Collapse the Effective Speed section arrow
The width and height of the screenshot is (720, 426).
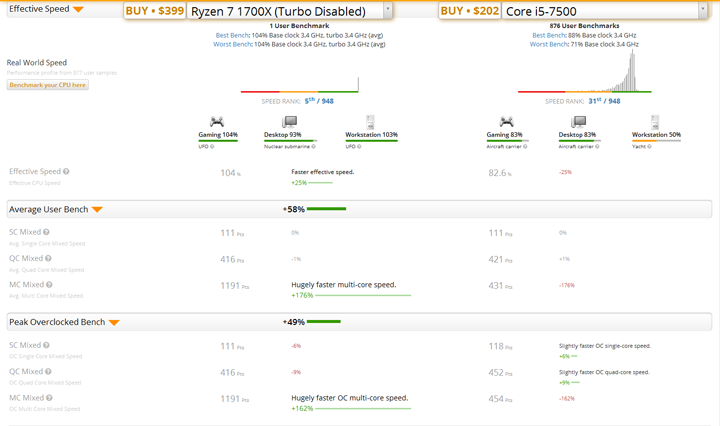point(78,9)
